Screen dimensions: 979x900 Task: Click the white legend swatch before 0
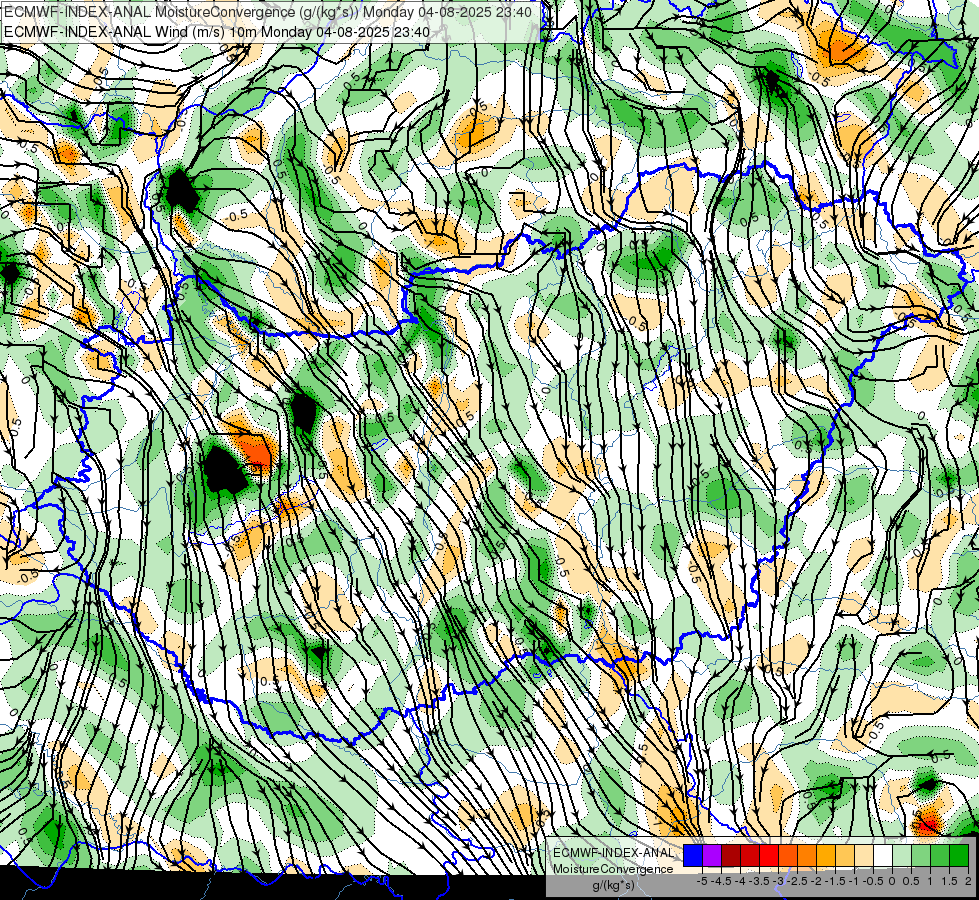coord(883,856)
